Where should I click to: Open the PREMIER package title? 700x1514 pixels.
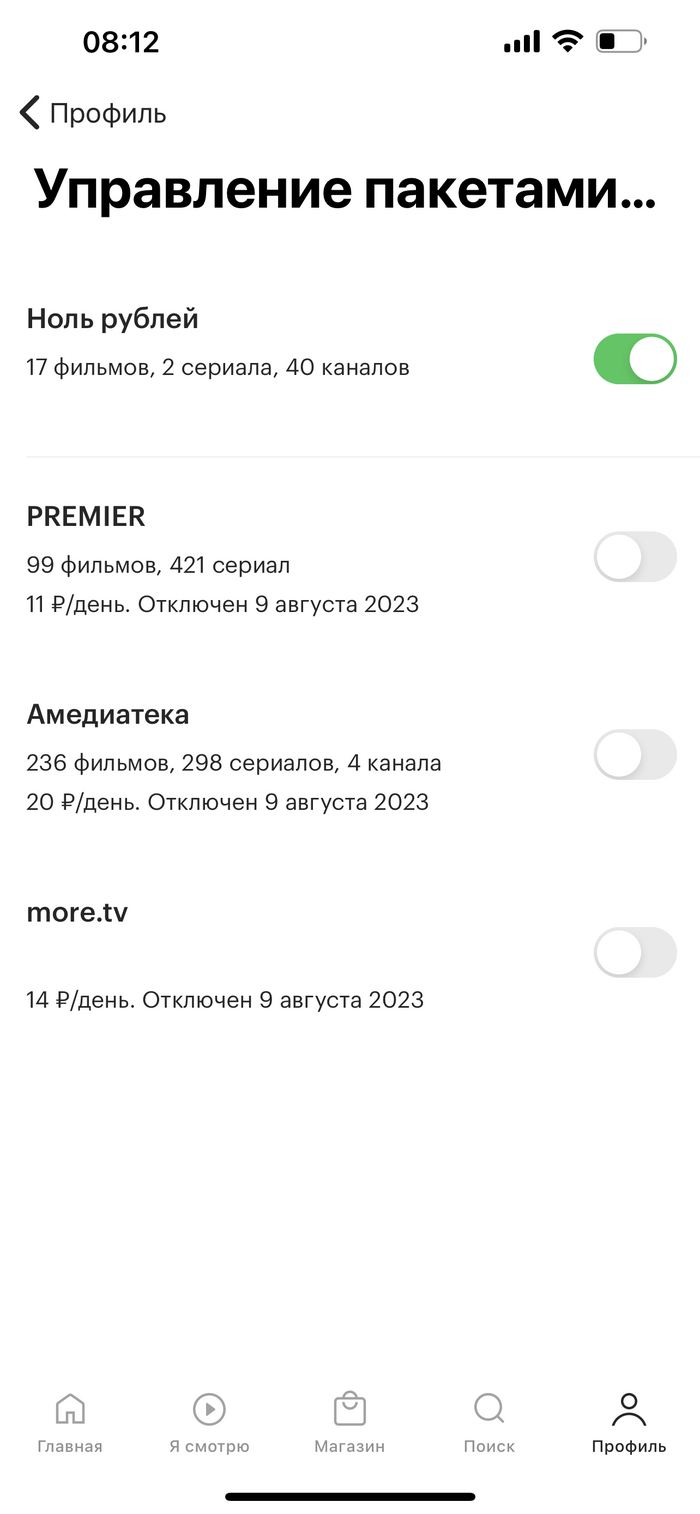coord(86,516)
